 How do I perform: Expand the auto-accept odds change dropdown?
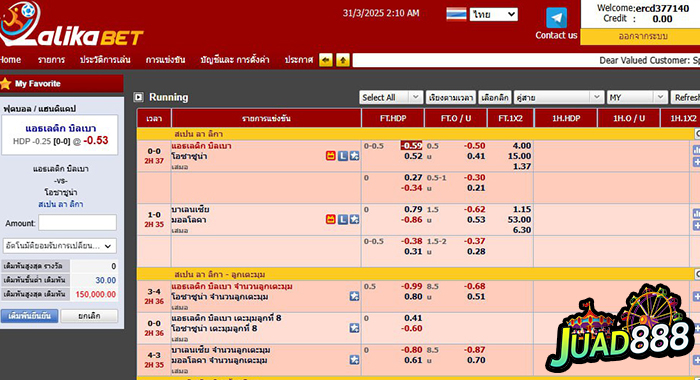pos(60,246)
